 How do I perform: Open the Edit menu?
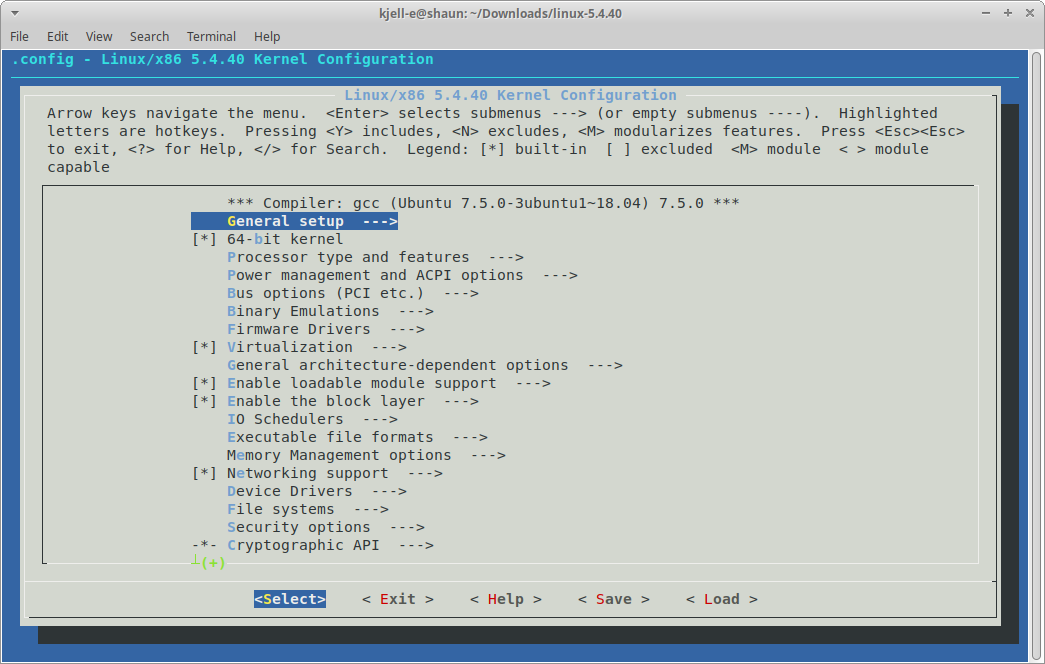(57, 36)
